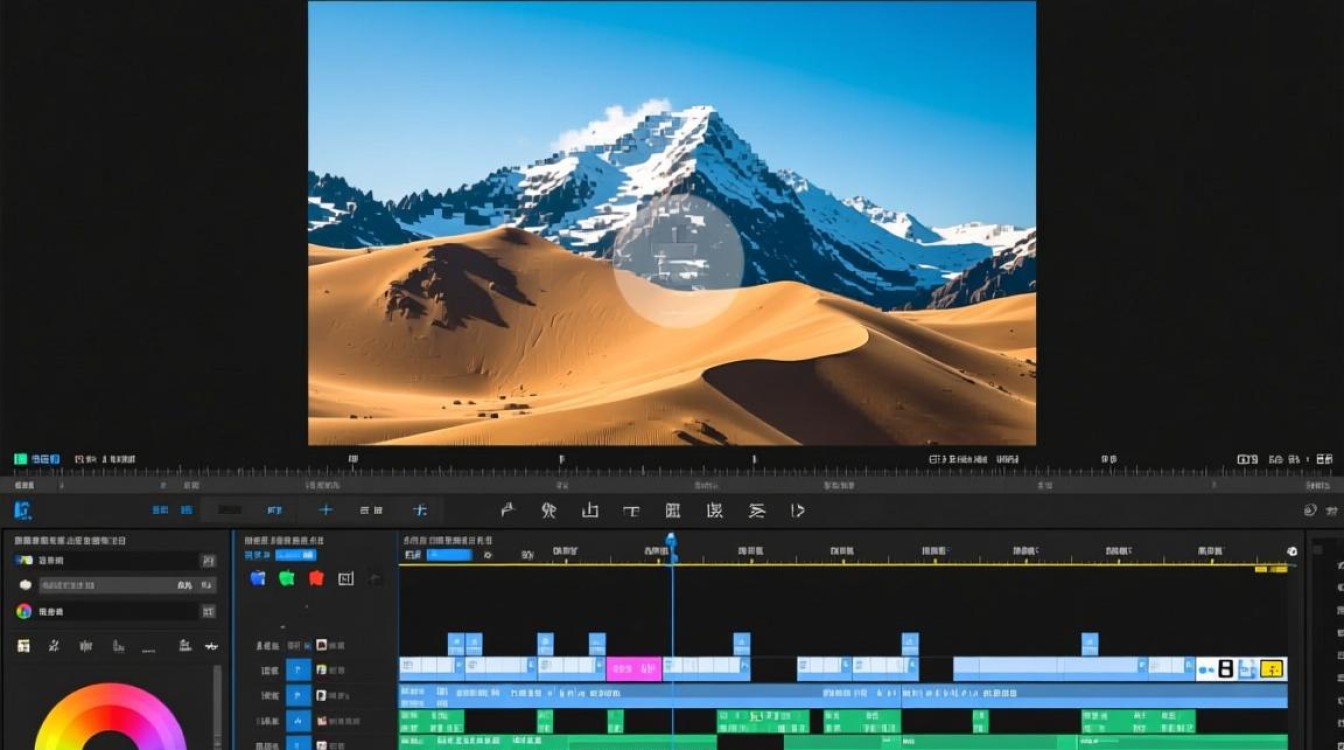Click the magenta clip on the timeline
This screenshot has width=1344, height=750.
[x=634, y=669]
